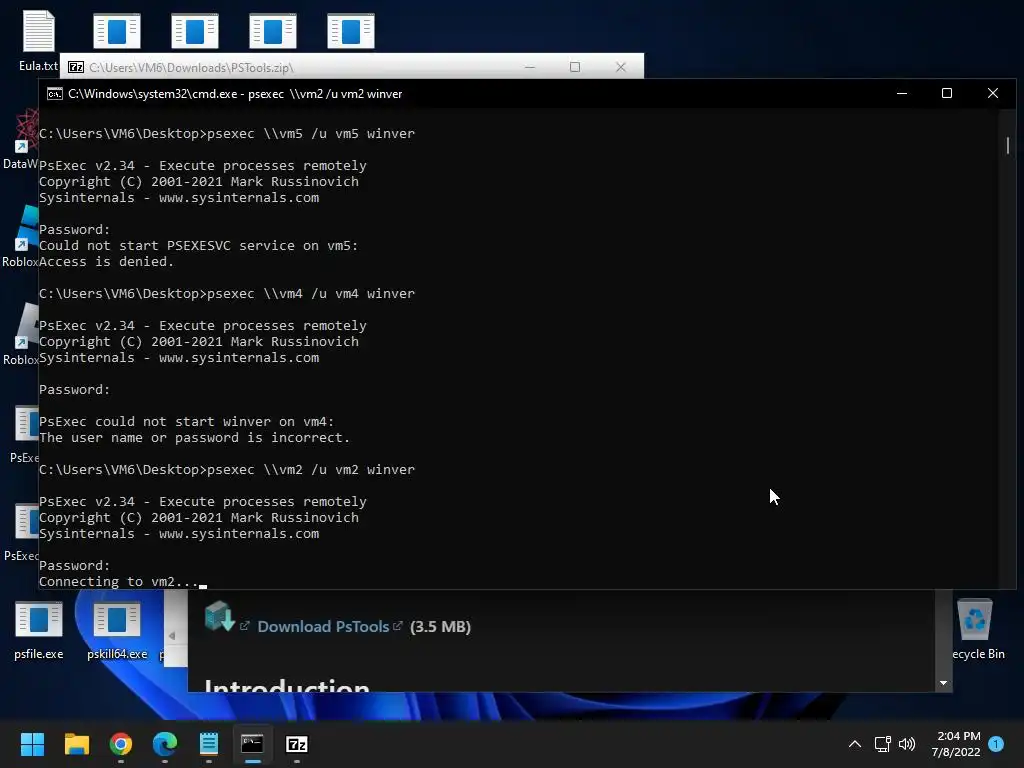1024x768 pixels.
Task: Click browser page scroll-down arrow
Action: pyautogui.click(x=943, y=683)
